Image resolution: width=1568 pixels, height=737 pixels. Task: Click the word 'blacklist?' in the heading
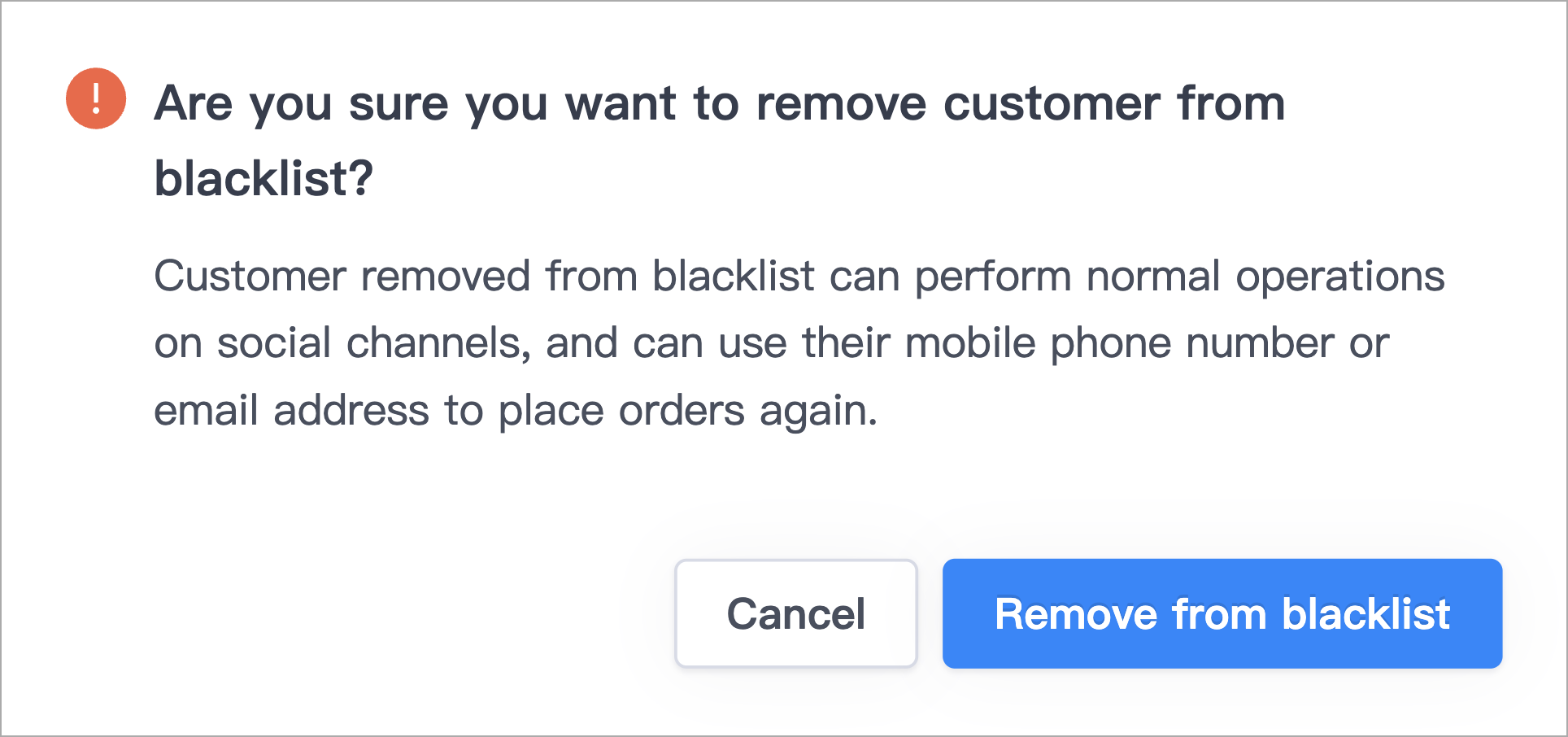click(x=264, y=178)
